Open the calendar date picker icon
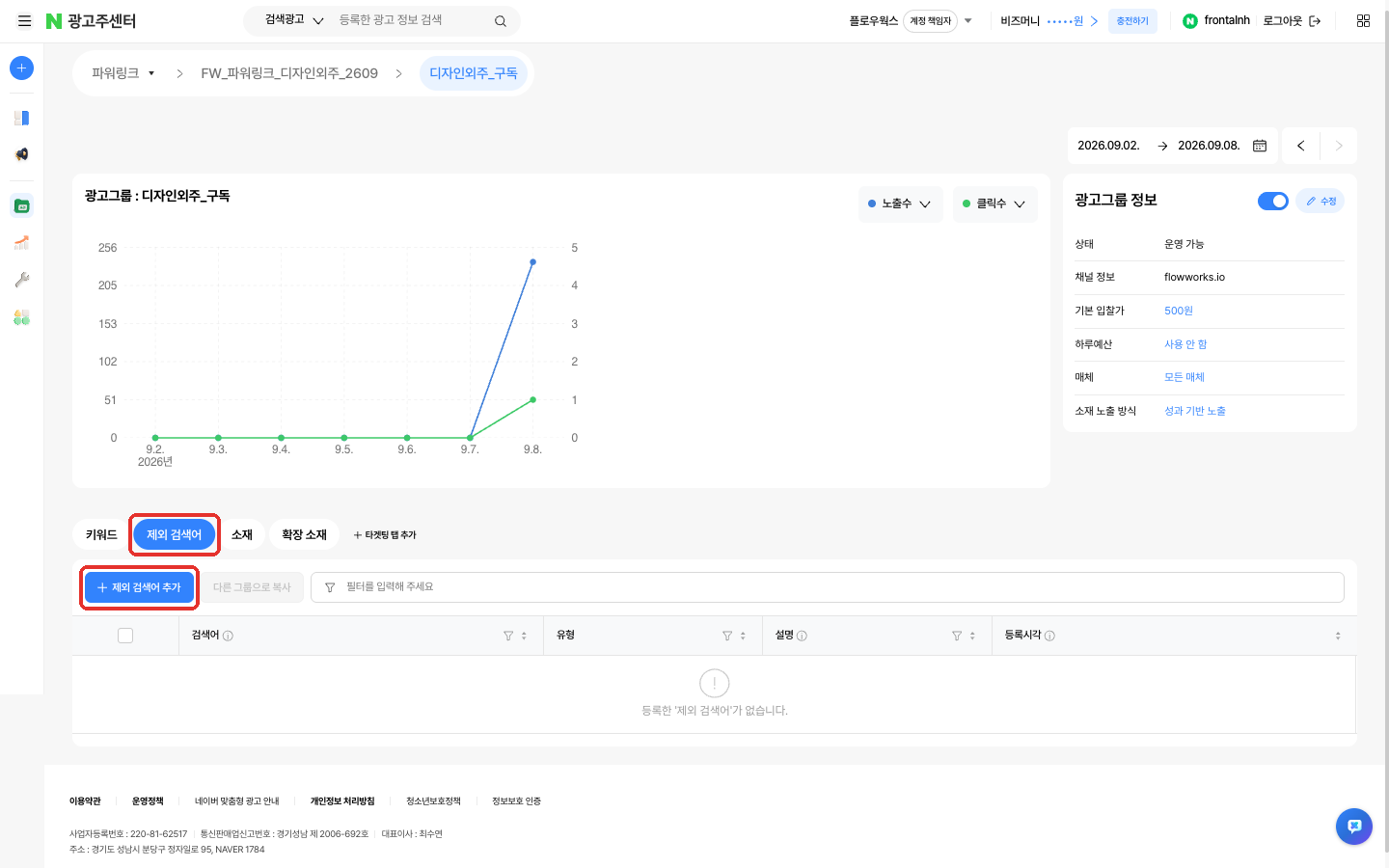The height and width of the screenshot is (868, 1389). pos(1260,146)
